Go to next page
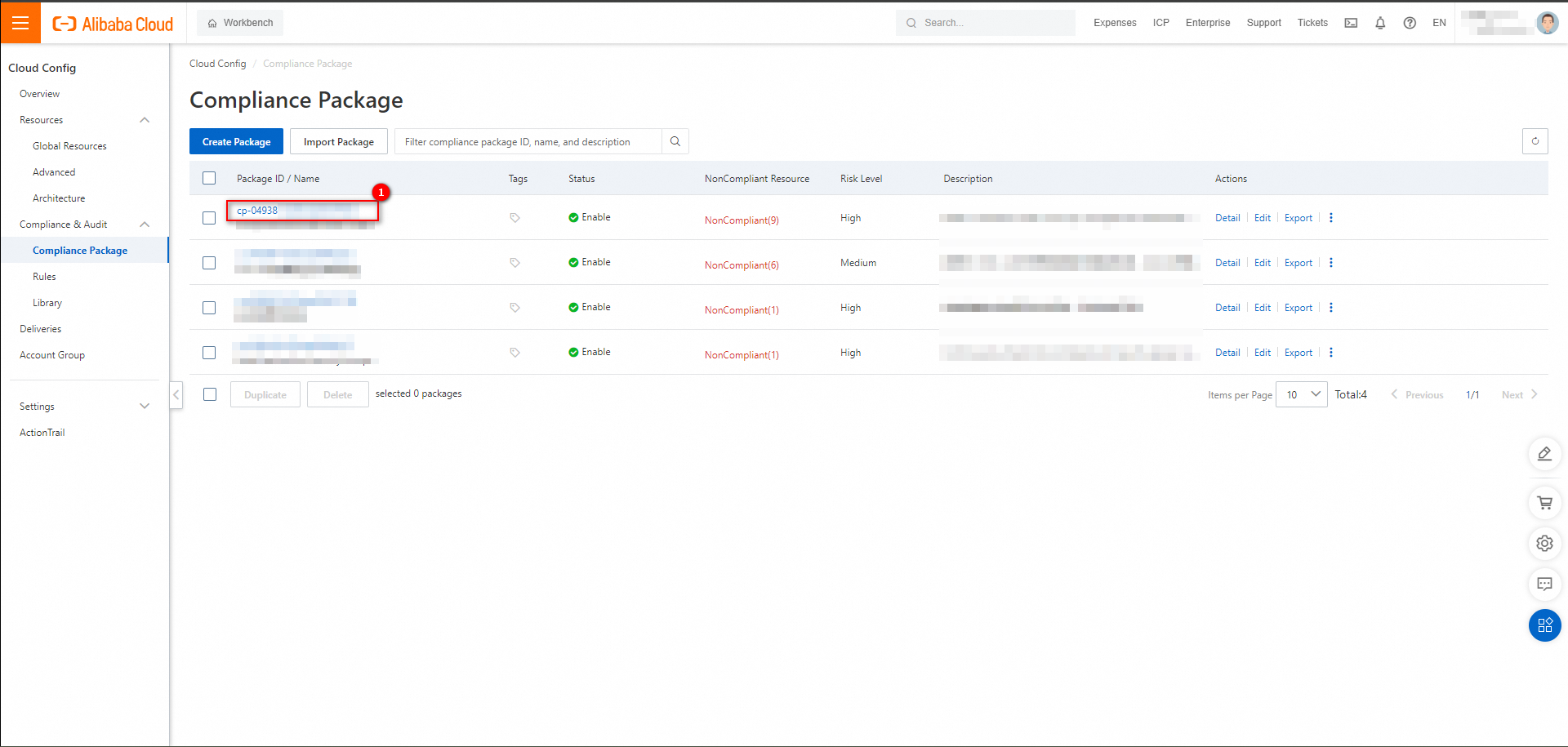Screen dimensions: 1568x747 [1519, 395]
